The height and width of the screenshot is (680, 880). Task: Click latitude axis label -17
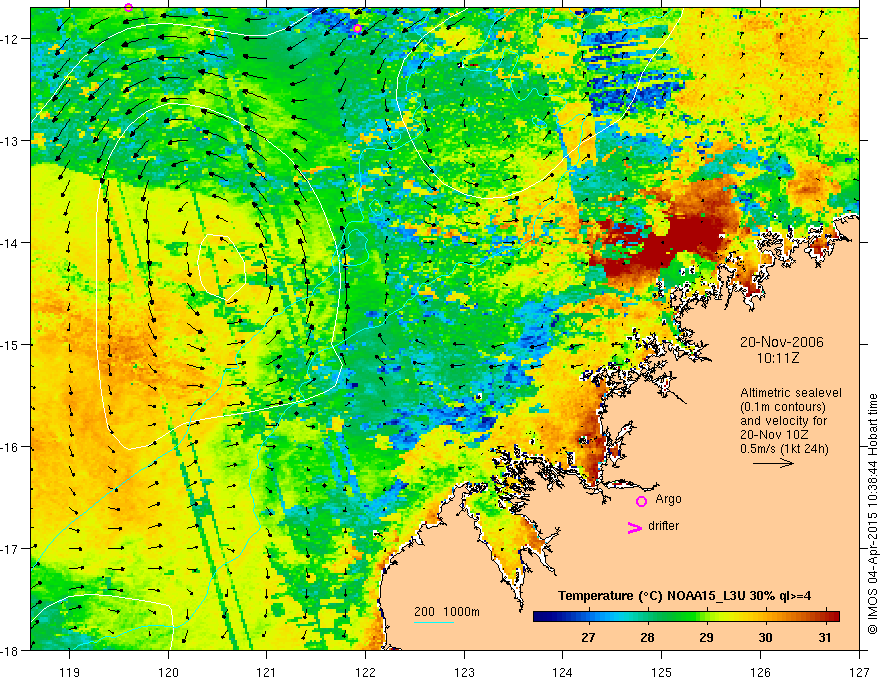coord(11,549)
